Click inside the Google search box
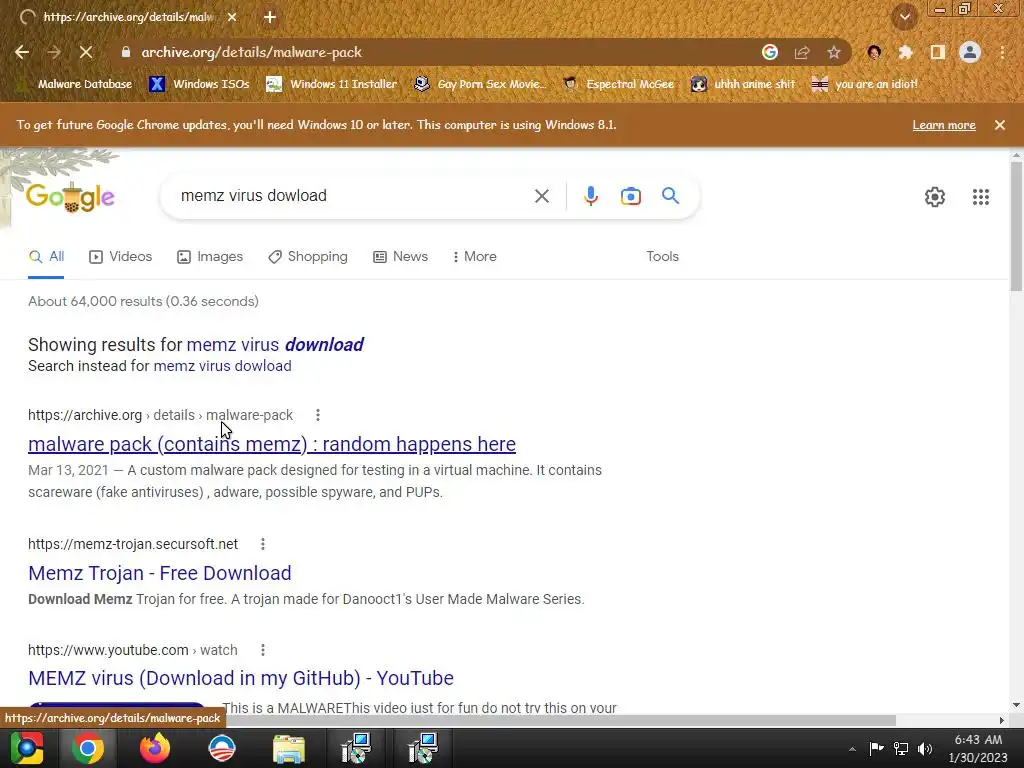The height and width of the screenshot is (768, 1024). (353, 196)
